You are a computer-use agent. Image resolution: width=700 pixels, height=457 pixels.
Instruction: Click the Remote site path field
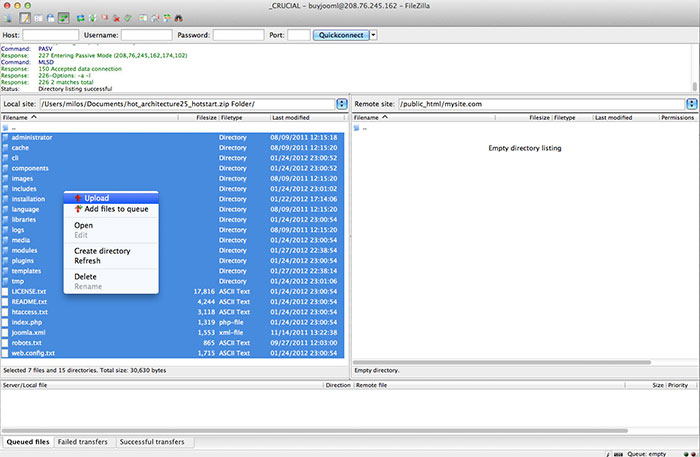click(542, 104)
